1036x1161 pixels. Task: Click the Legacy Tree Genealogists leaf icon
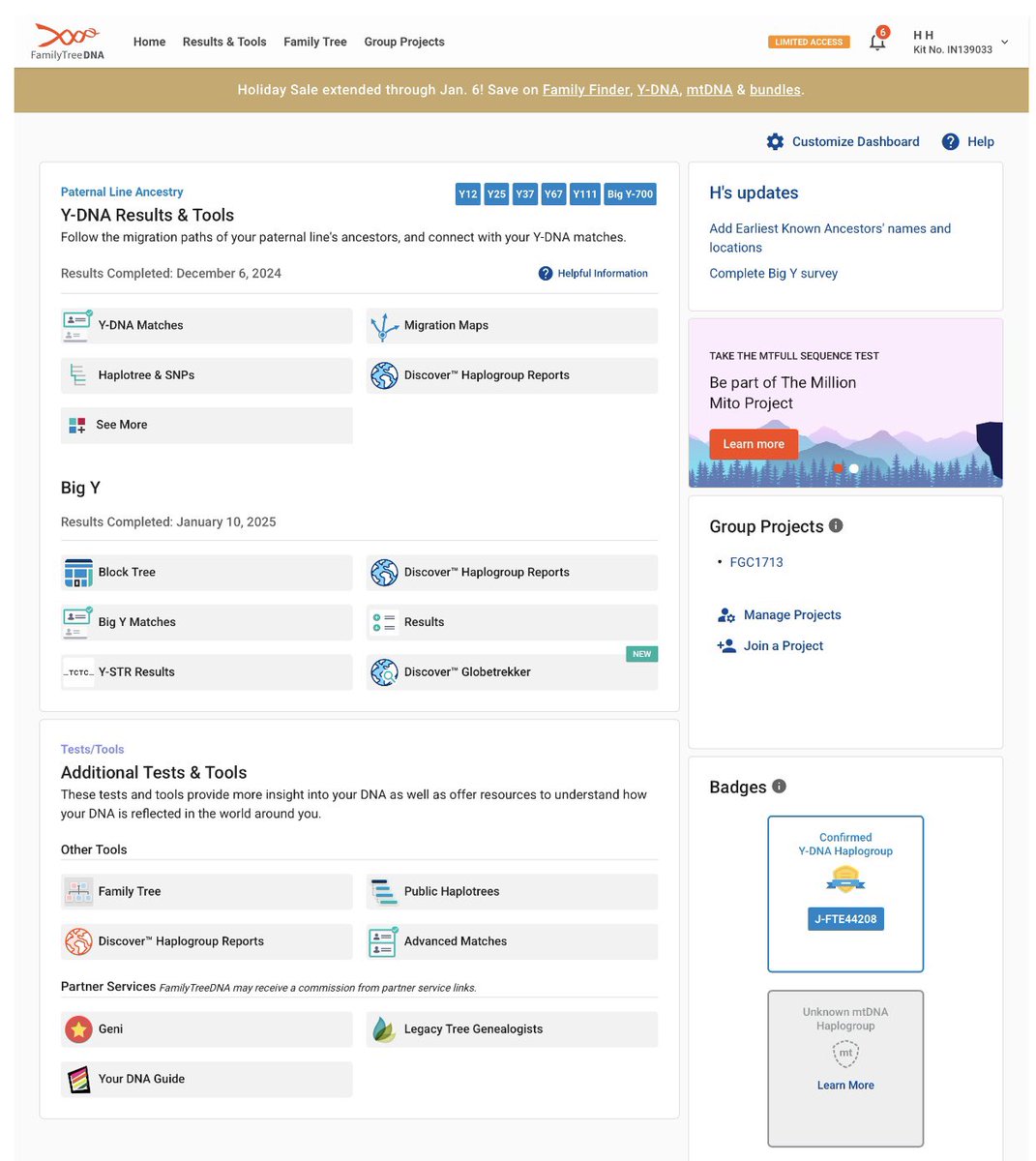[384, 1029]
